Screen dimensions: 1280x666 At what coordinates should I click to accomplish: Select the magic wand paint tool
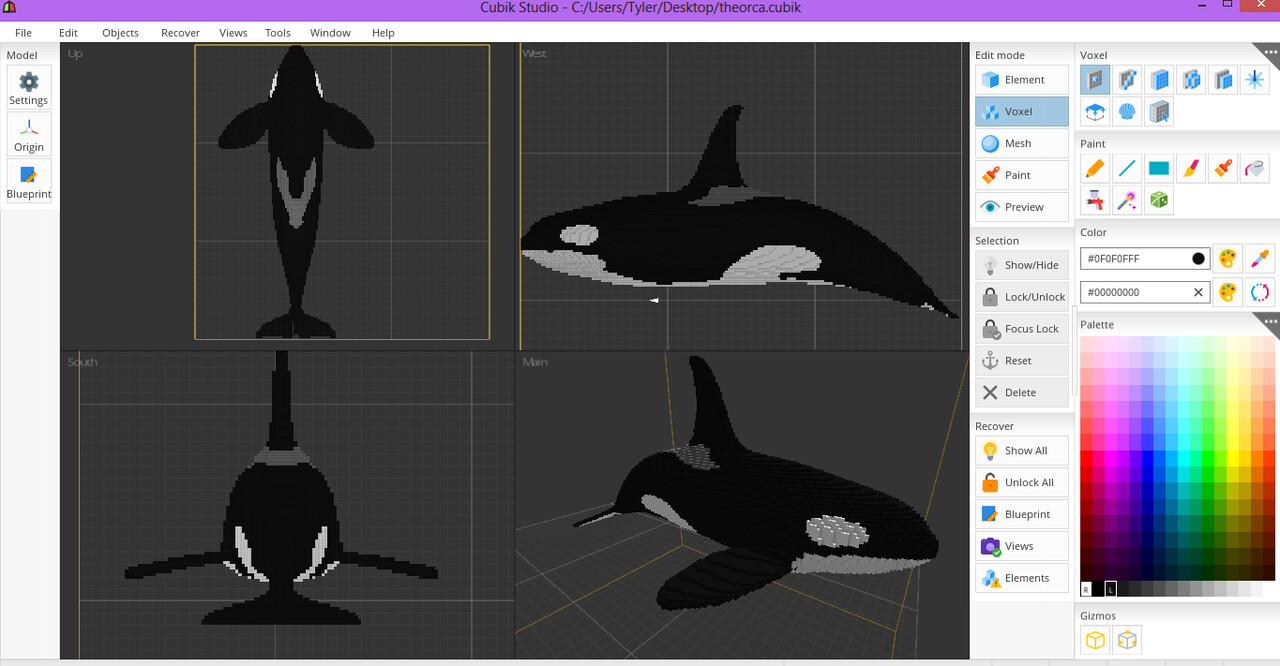pos(1127,201)
